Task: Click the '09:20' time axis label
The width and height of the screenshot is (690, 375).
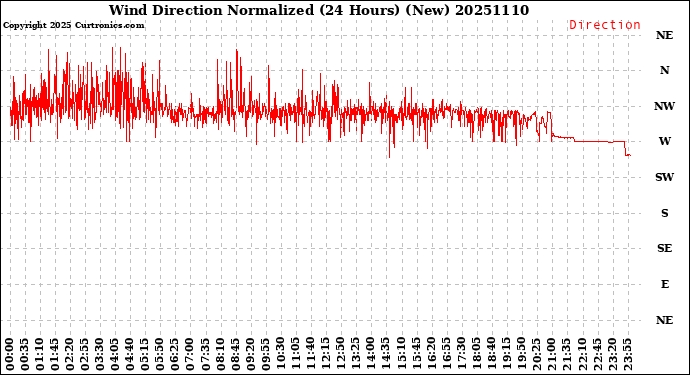Action: (x=250, y=354)
